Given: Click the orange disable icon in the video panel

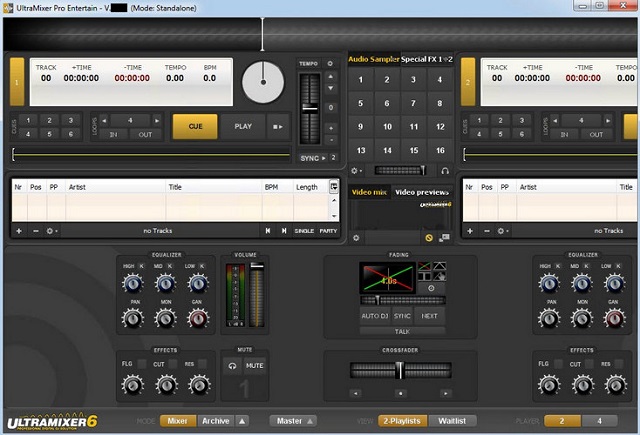Looking at the screenshot, I should (428, 238).
